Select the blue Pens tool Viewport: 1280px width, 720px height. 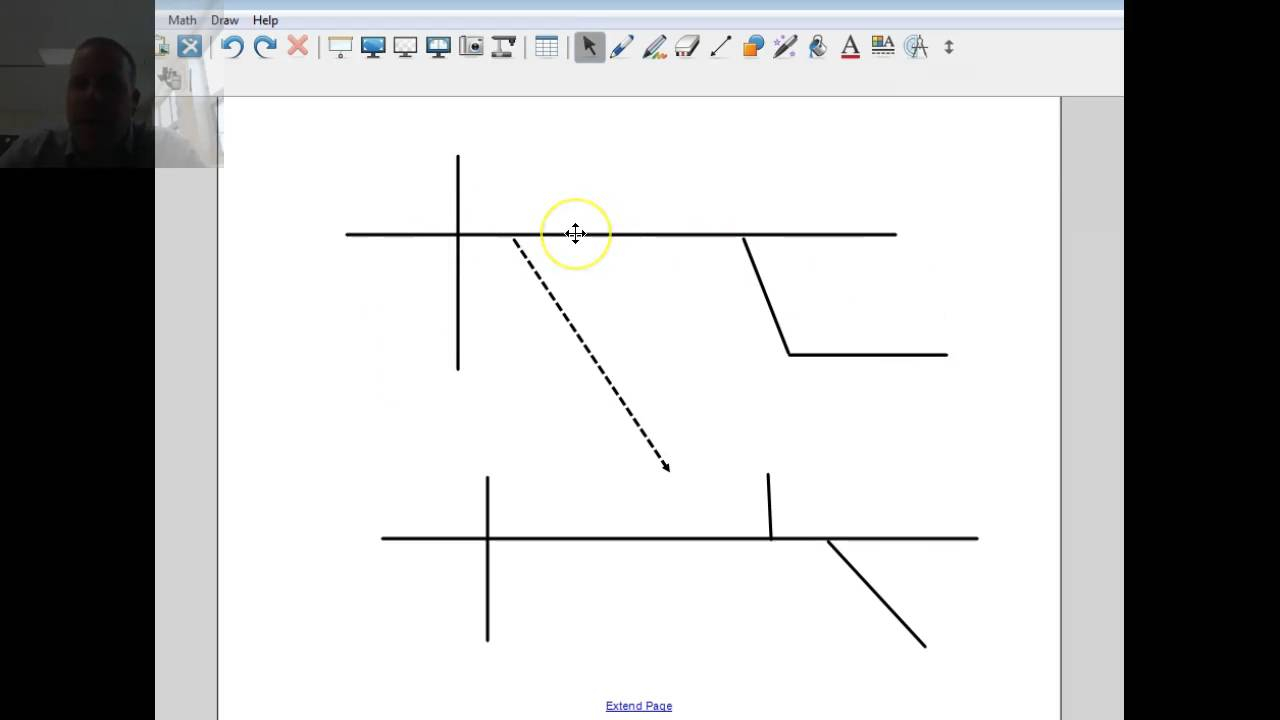pyautogui.click(x=622, y=46)
